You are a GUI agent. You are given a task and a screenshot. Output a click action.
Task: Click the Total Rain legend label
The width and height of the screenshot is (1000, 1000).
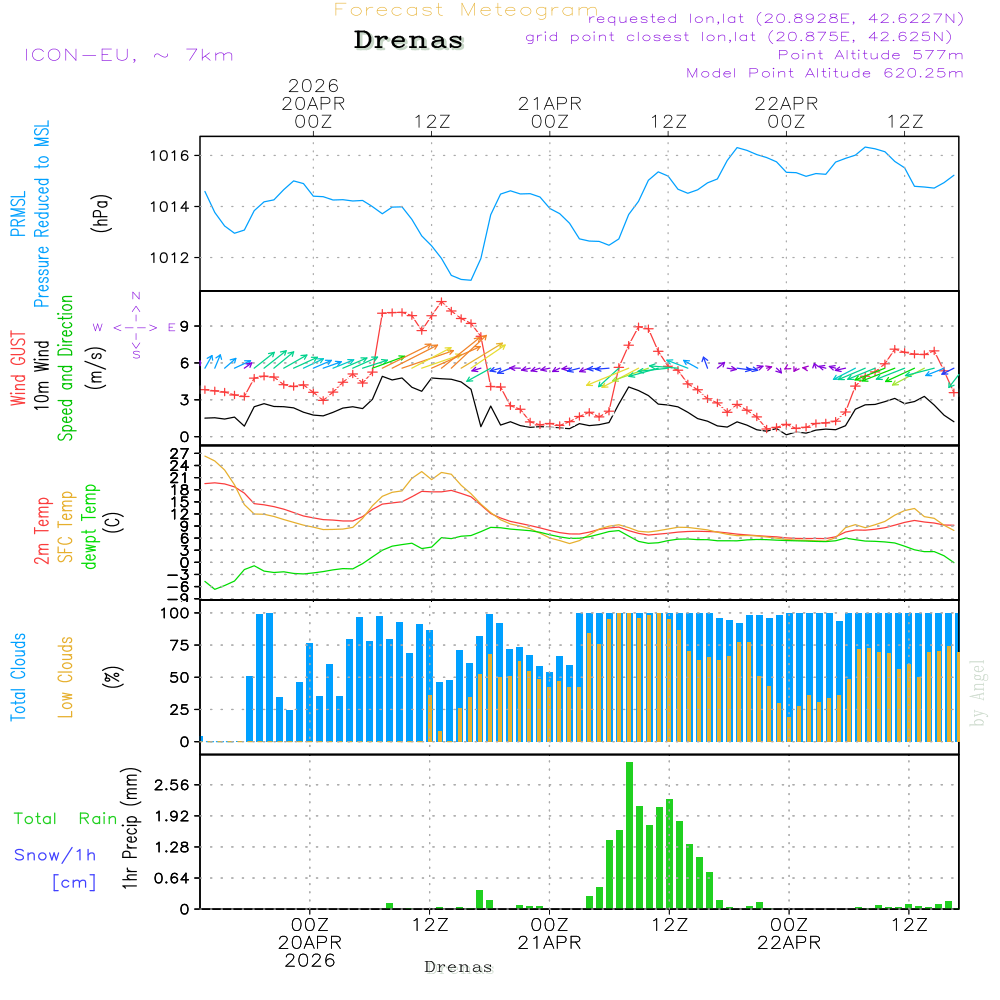click(x=65, y=818)
